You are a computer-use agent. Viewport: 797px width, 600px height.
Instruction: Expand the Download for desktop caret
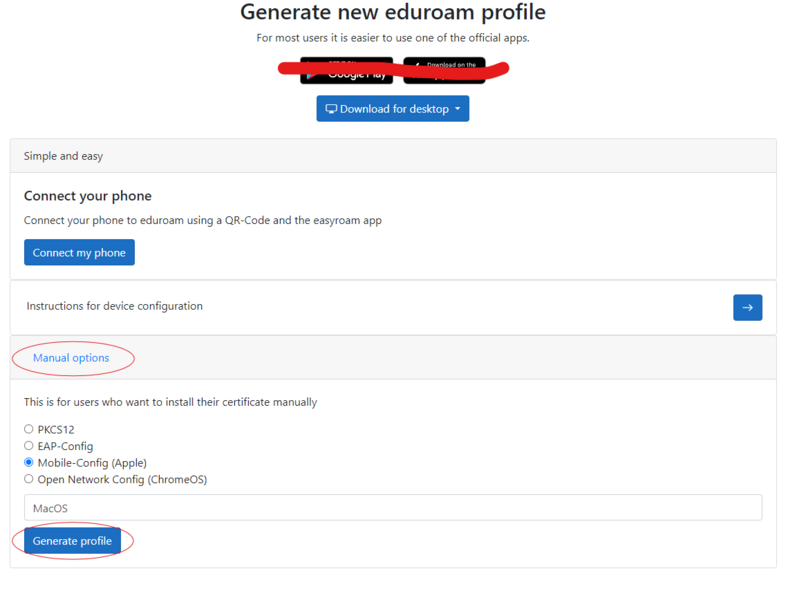click(x=458, y=109)
